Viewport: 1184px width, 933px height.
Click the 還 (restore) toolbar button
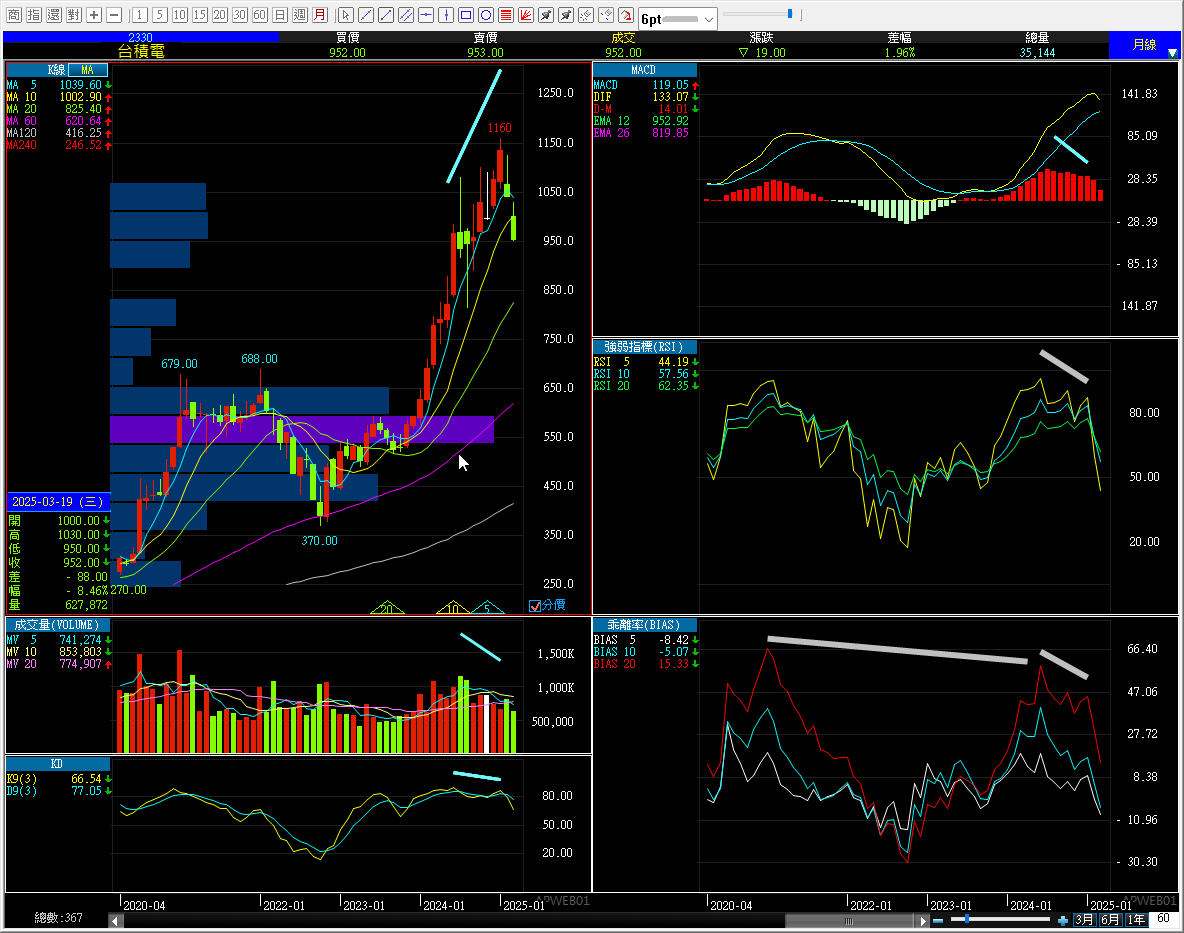(54, 14)
